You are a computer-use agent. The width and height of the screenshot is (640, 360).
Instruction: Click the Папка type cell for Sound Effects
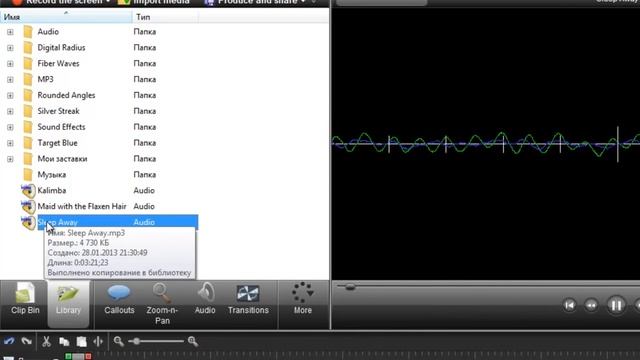pos(145,127)
